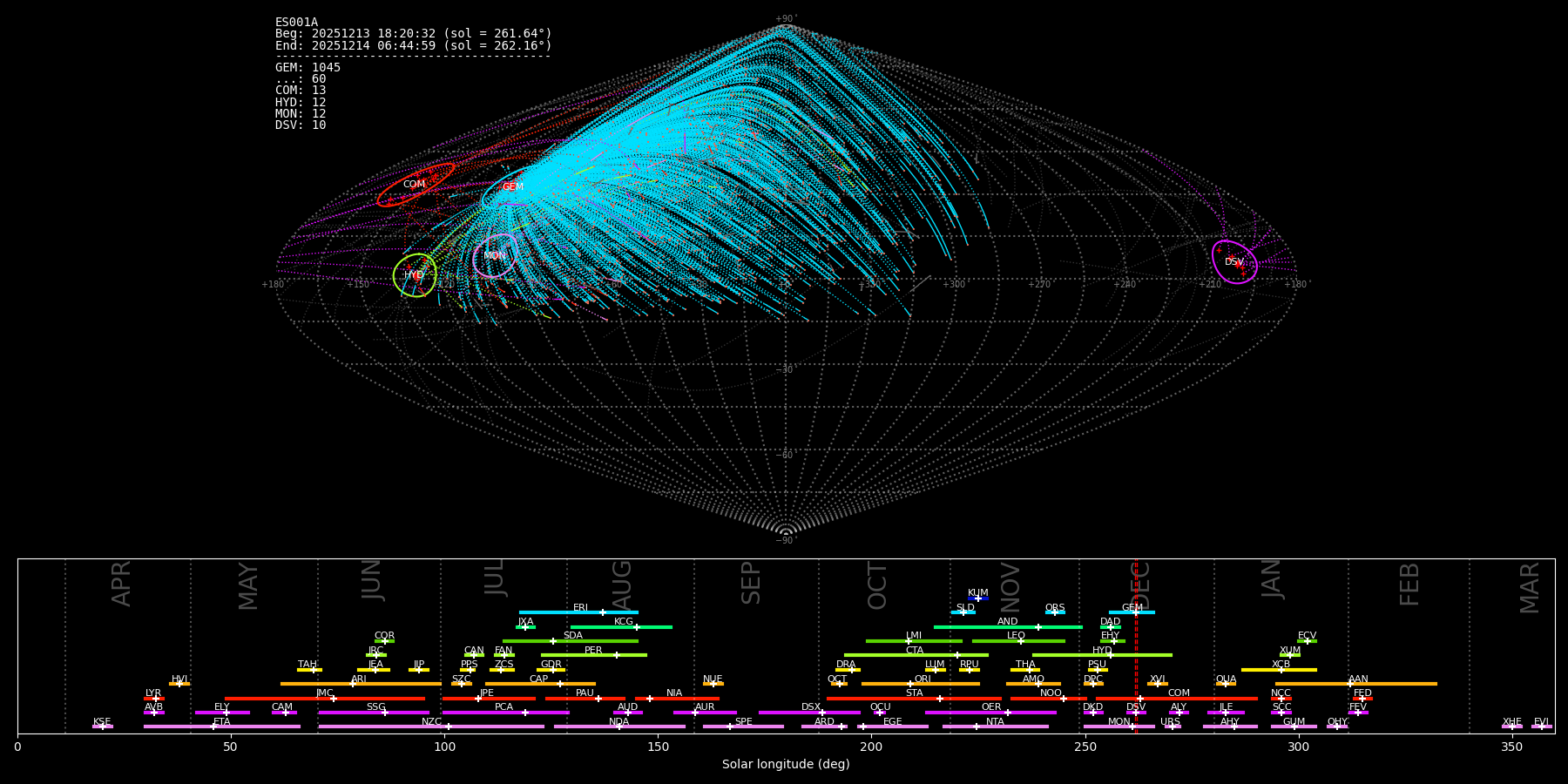
Task: Click the NUE shower bar label
Action: click(x=713, y=679)
